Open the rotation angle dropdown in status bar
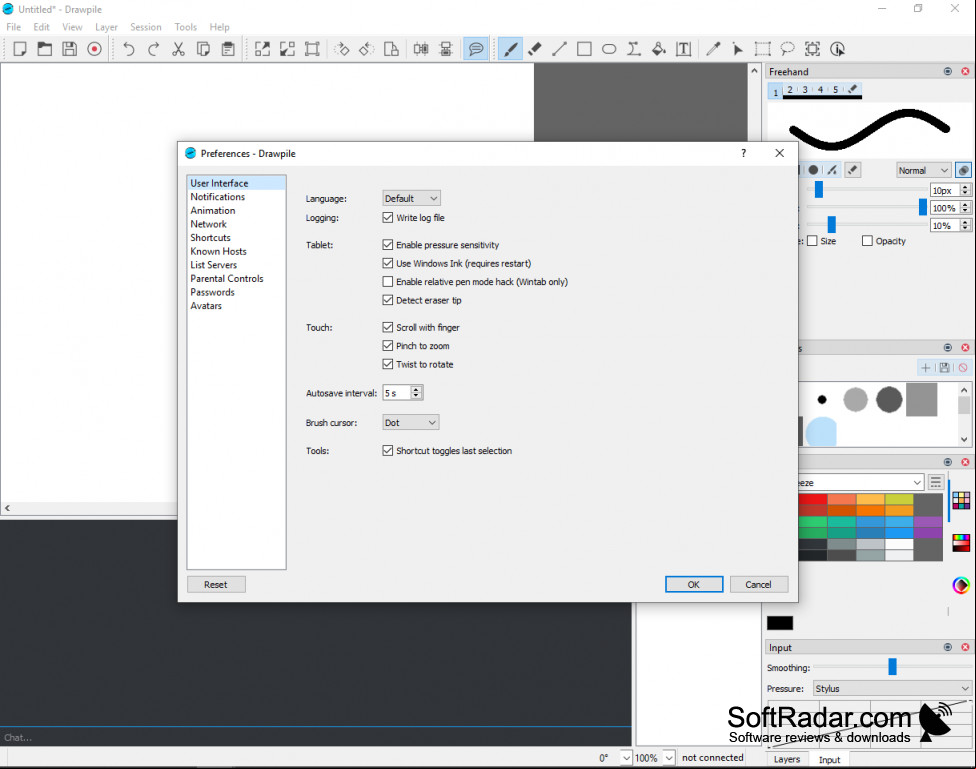Viewport: 976px width, 769px height. pyautogui.click(x=626, y=758)
